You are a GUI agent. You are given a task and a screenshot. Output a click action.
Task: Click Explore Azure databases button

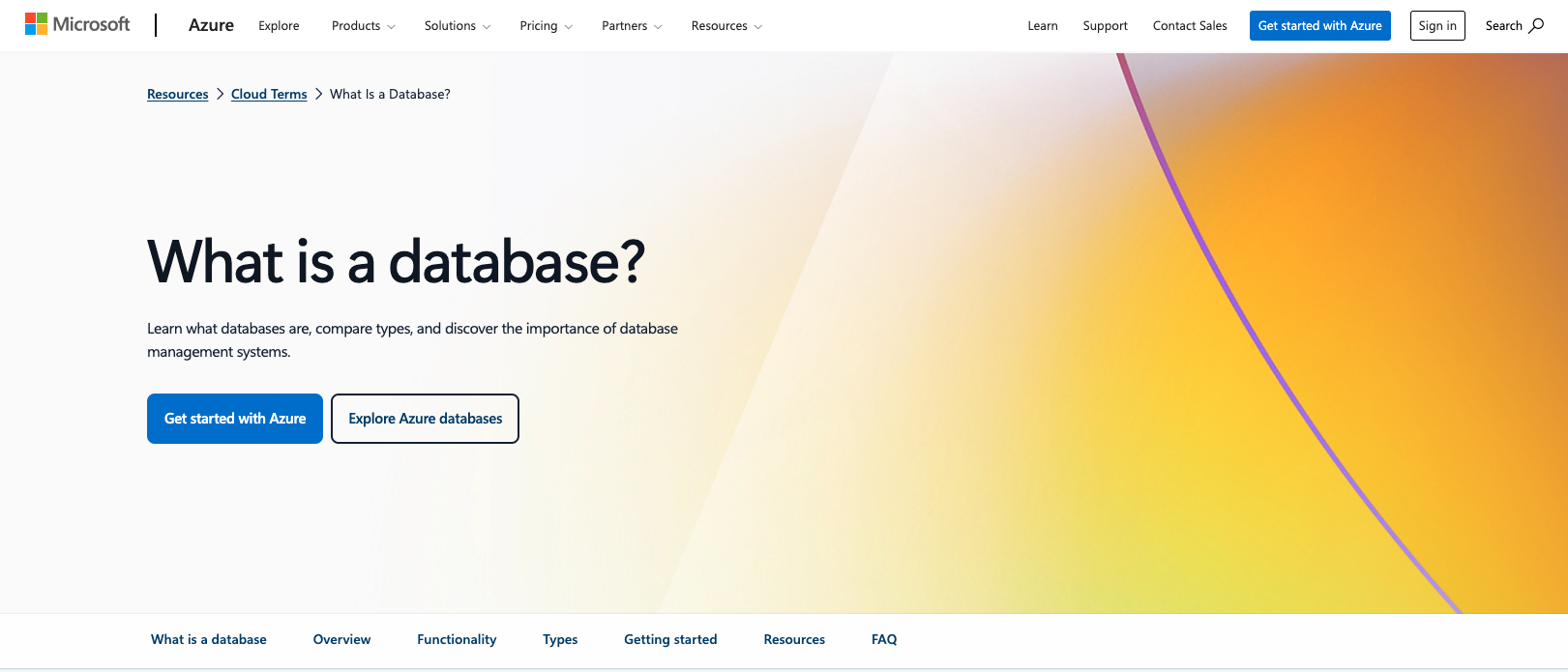coord(426,419)
